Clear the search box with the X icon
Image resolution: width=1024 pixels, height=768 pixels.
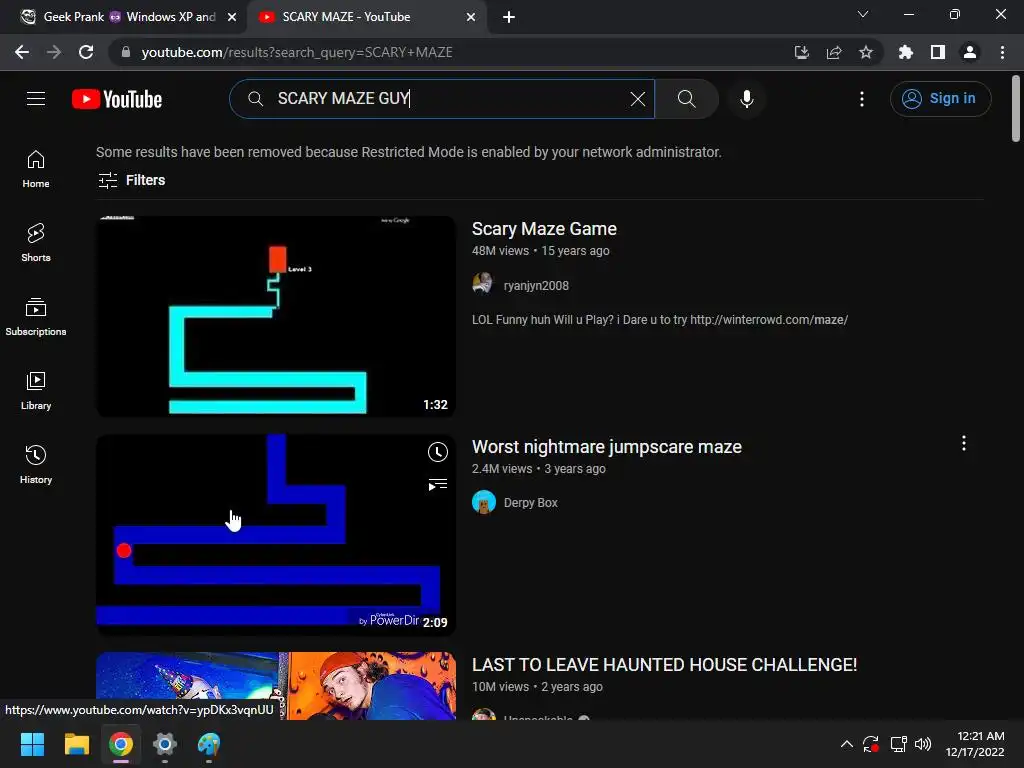(637, 99)
